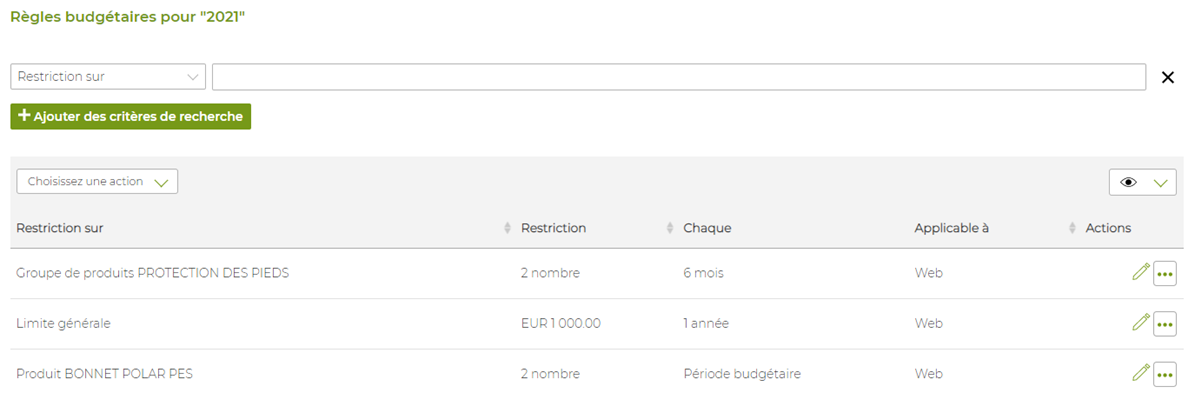Edit the Limite générale rule pencil icon
The width and height of the screenshot is (1195, 413).
(1140, 322)
